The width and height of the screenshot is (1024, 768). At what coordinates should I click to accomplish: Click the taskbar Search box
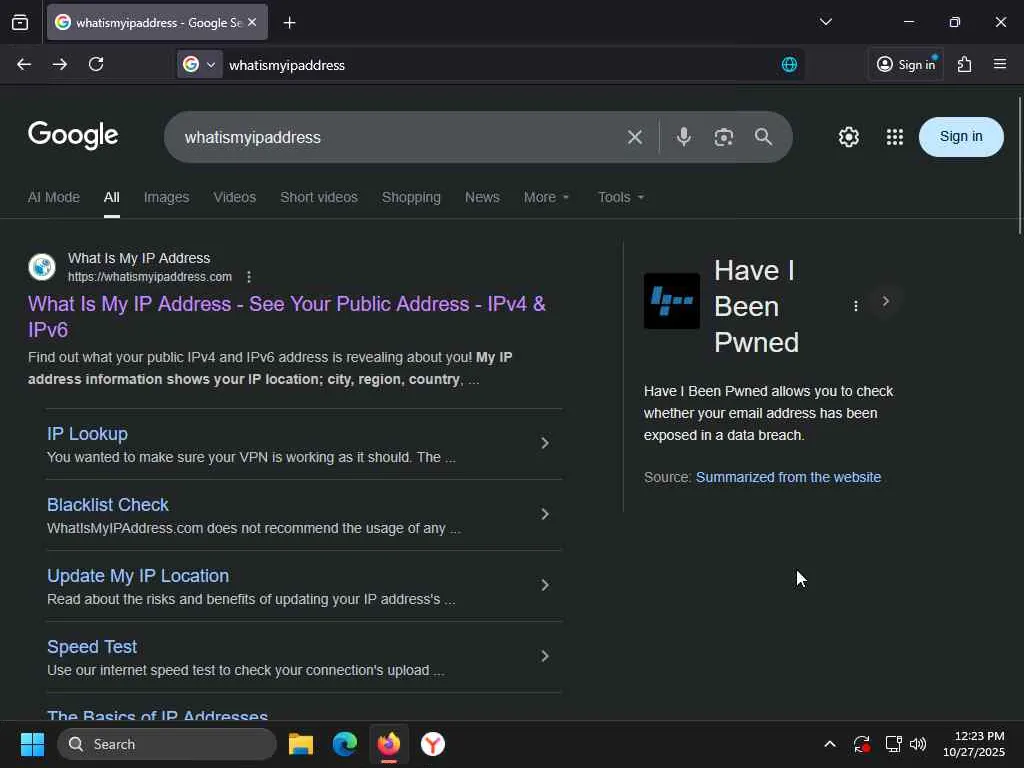(167, 744)
